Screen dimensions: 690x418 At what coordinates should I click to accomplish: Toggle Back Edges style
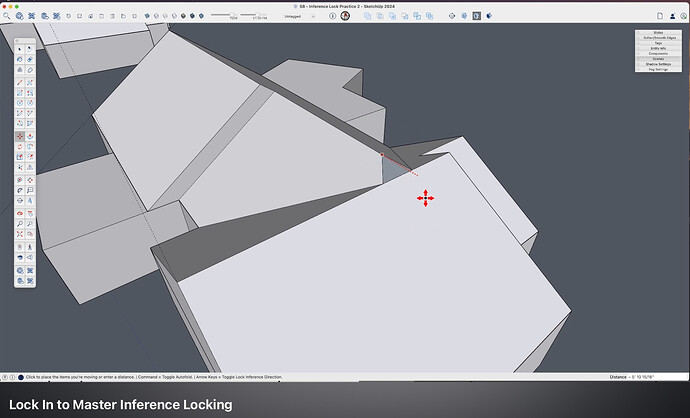coord(156,16)
